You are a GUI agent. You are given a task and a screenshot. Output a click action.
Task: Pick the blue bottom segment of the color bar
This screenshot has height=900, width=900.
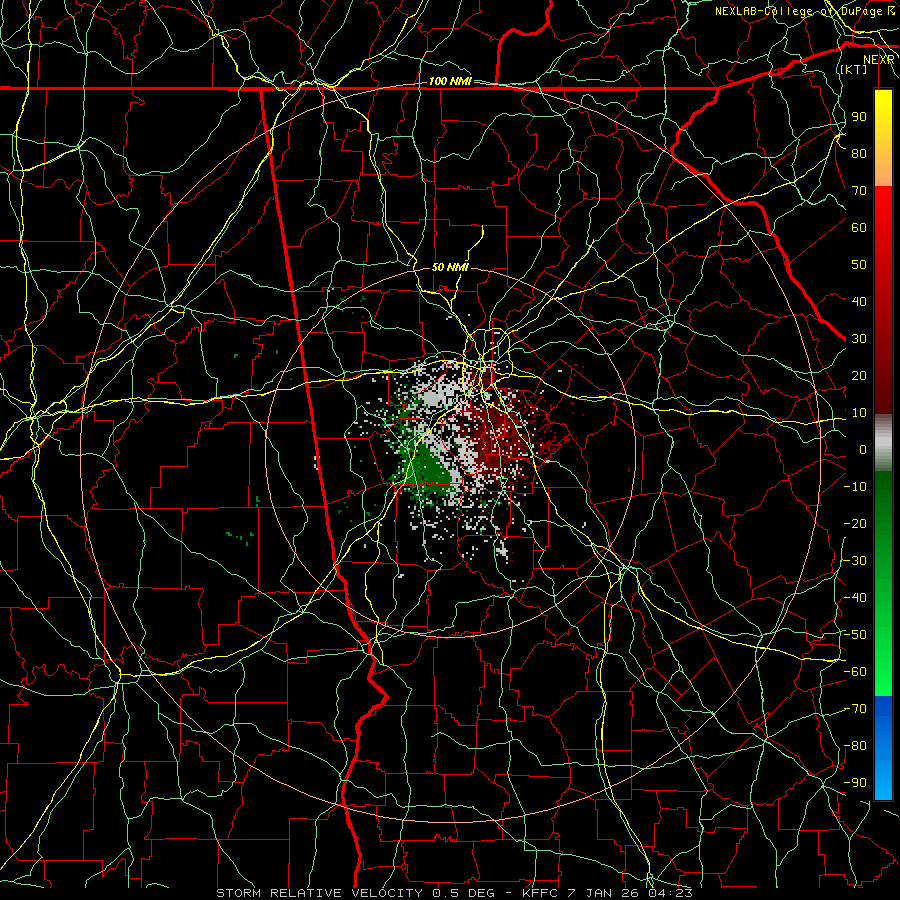(x=883, y=748)
